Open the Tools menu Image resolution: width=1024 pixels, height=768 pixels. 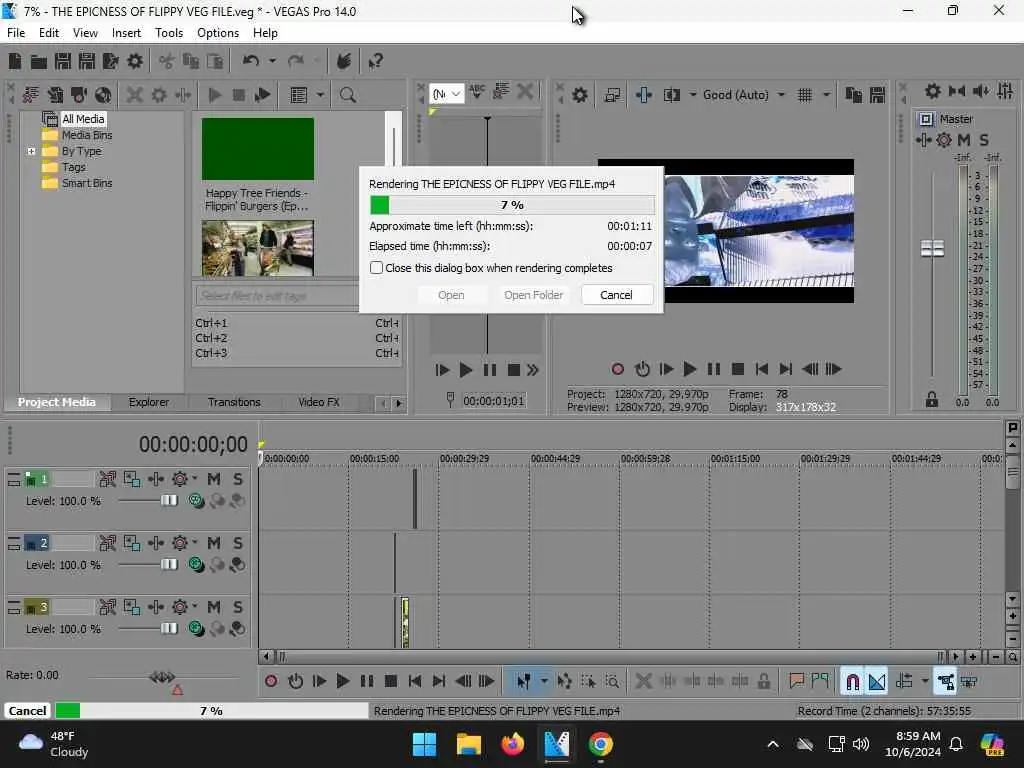[168, 33]
